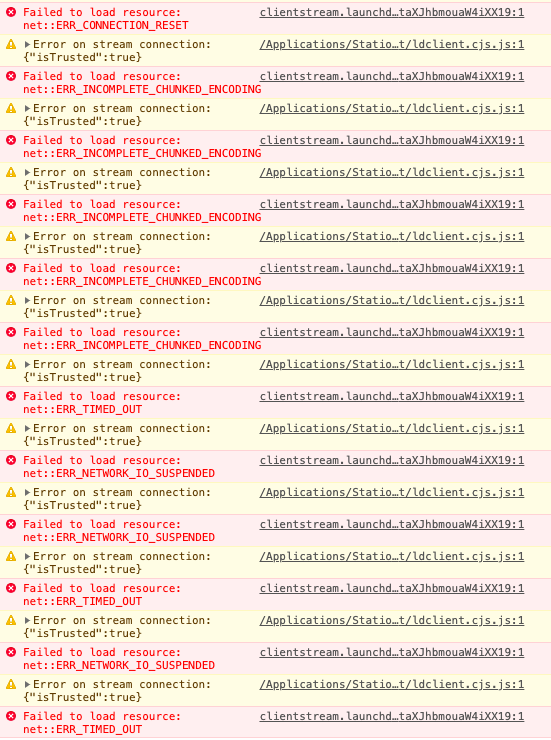Expand the warning directly below first ERR_TIMED_OUT
The image size is (551, 740).
pos(27,429)
